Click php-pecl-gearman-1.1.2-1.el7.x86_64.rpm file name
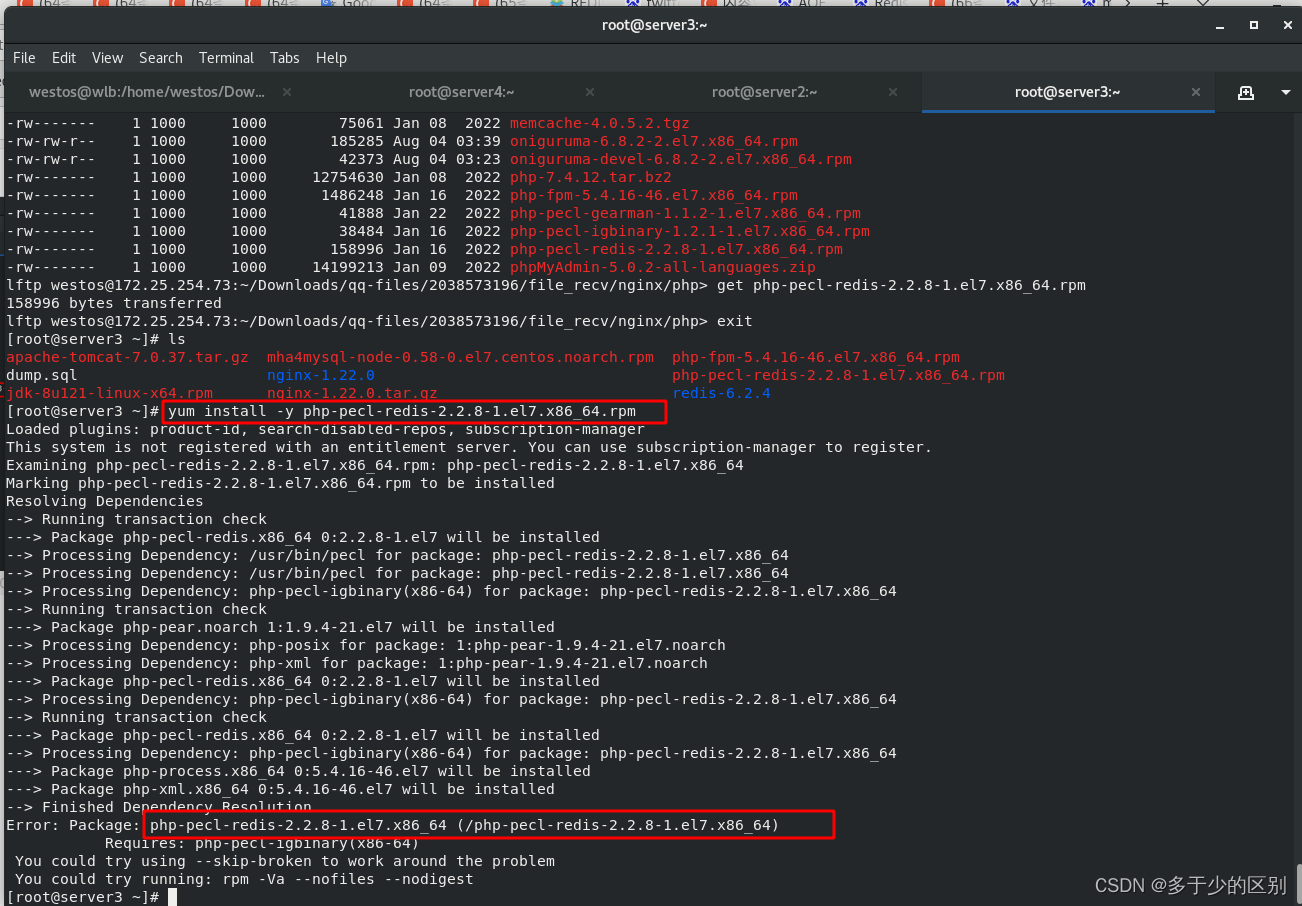This screenshot has height=906, width=1302. pyautogui.click(x=685, y=213)
